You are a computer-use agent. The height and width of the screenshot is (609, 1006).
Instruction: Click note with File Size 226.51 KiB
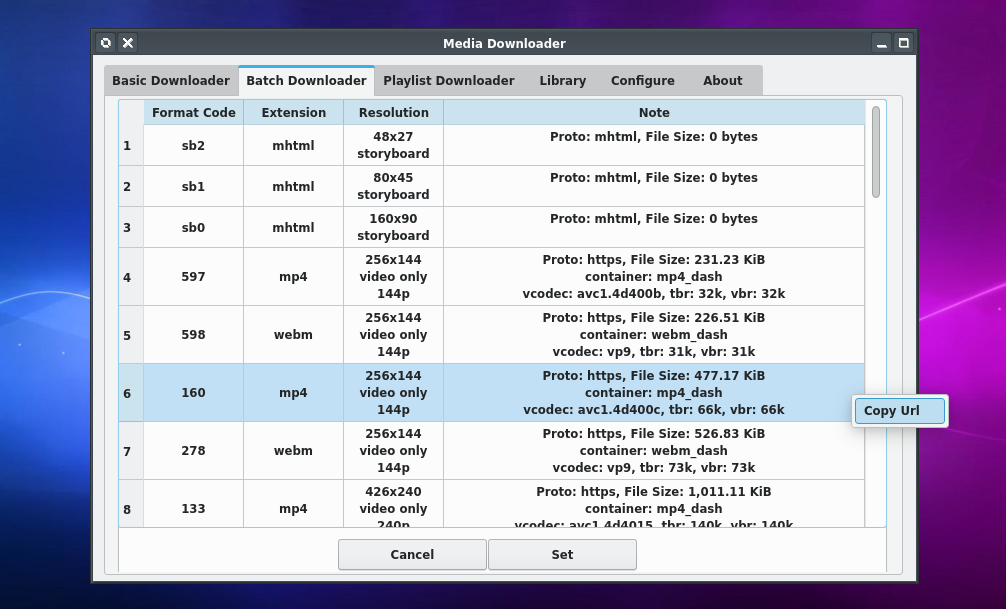[x=654, y=335]
